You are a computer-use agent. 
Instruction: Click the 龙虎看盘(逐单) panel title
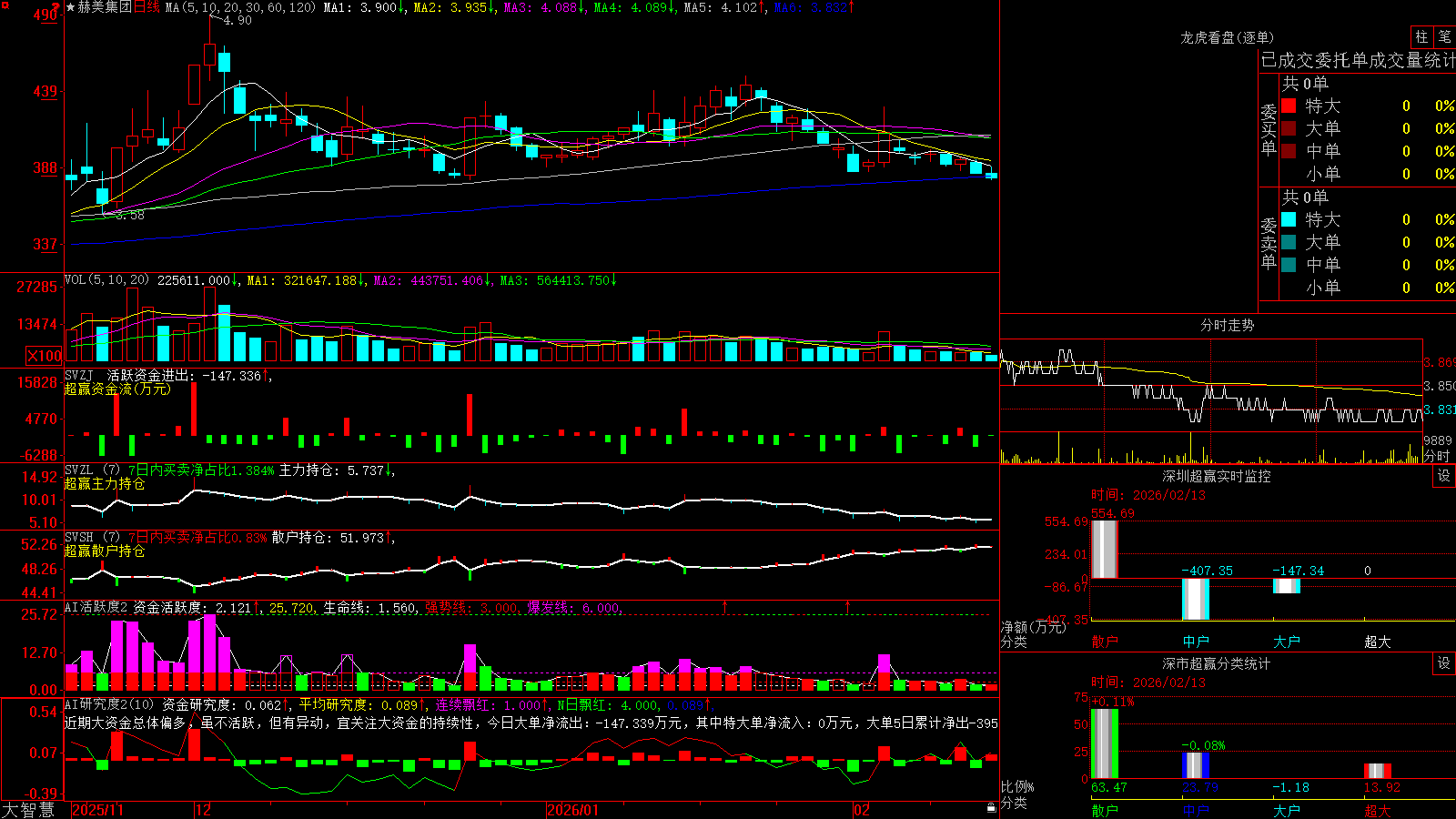[1227, 37]
